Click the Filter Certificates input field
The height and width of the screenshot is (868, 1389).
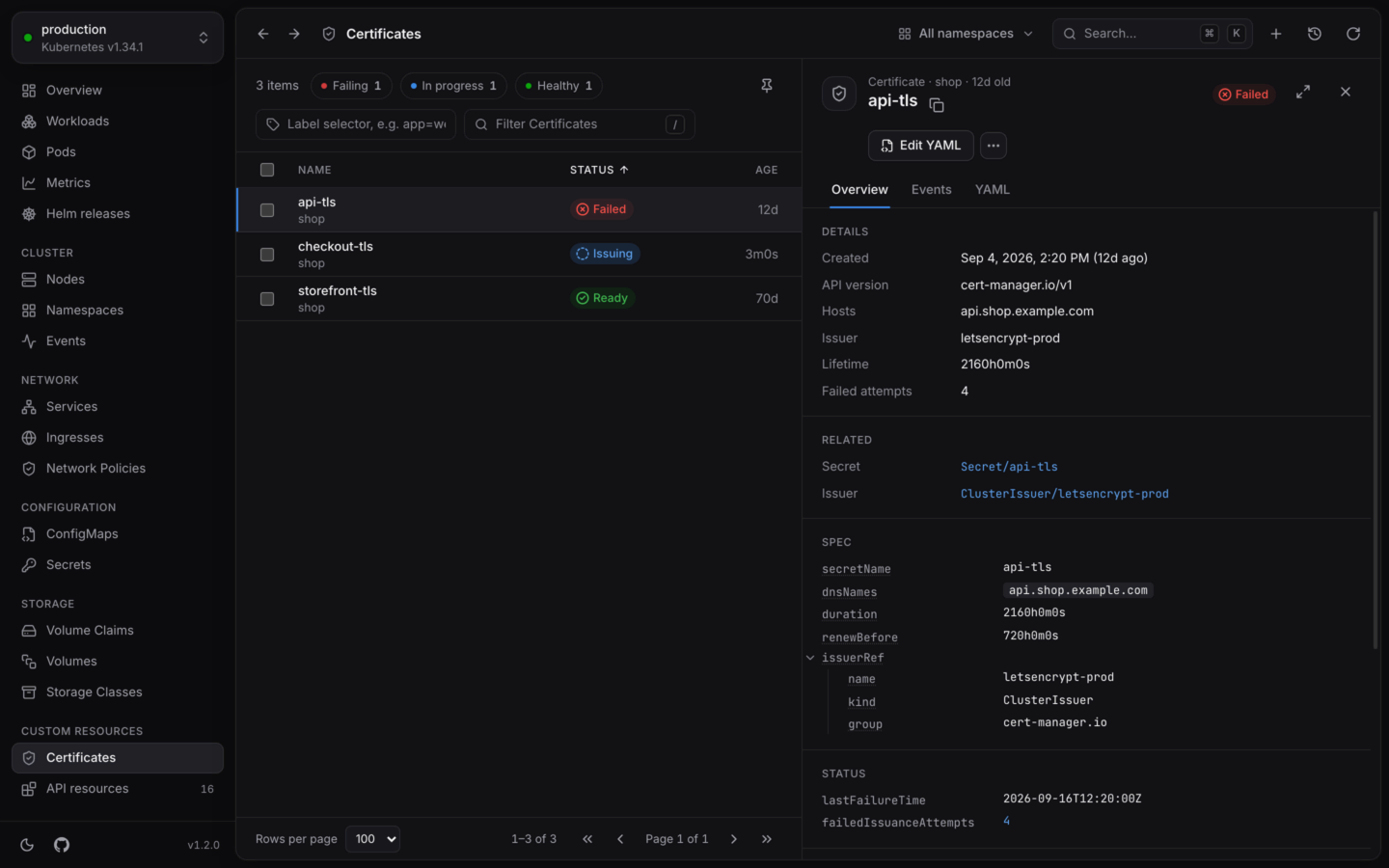(x=580, y=124)
